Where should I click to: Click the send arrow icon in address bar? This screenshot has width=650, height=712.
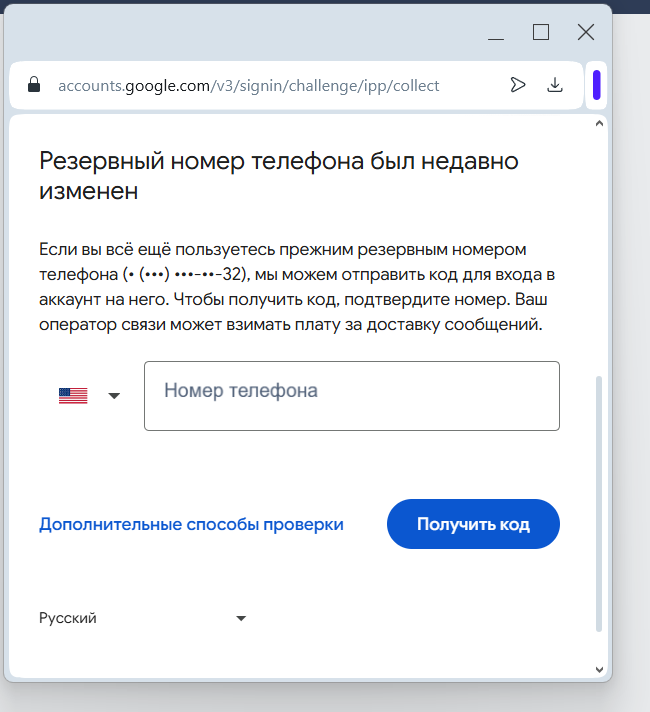[x=517, y=85]
